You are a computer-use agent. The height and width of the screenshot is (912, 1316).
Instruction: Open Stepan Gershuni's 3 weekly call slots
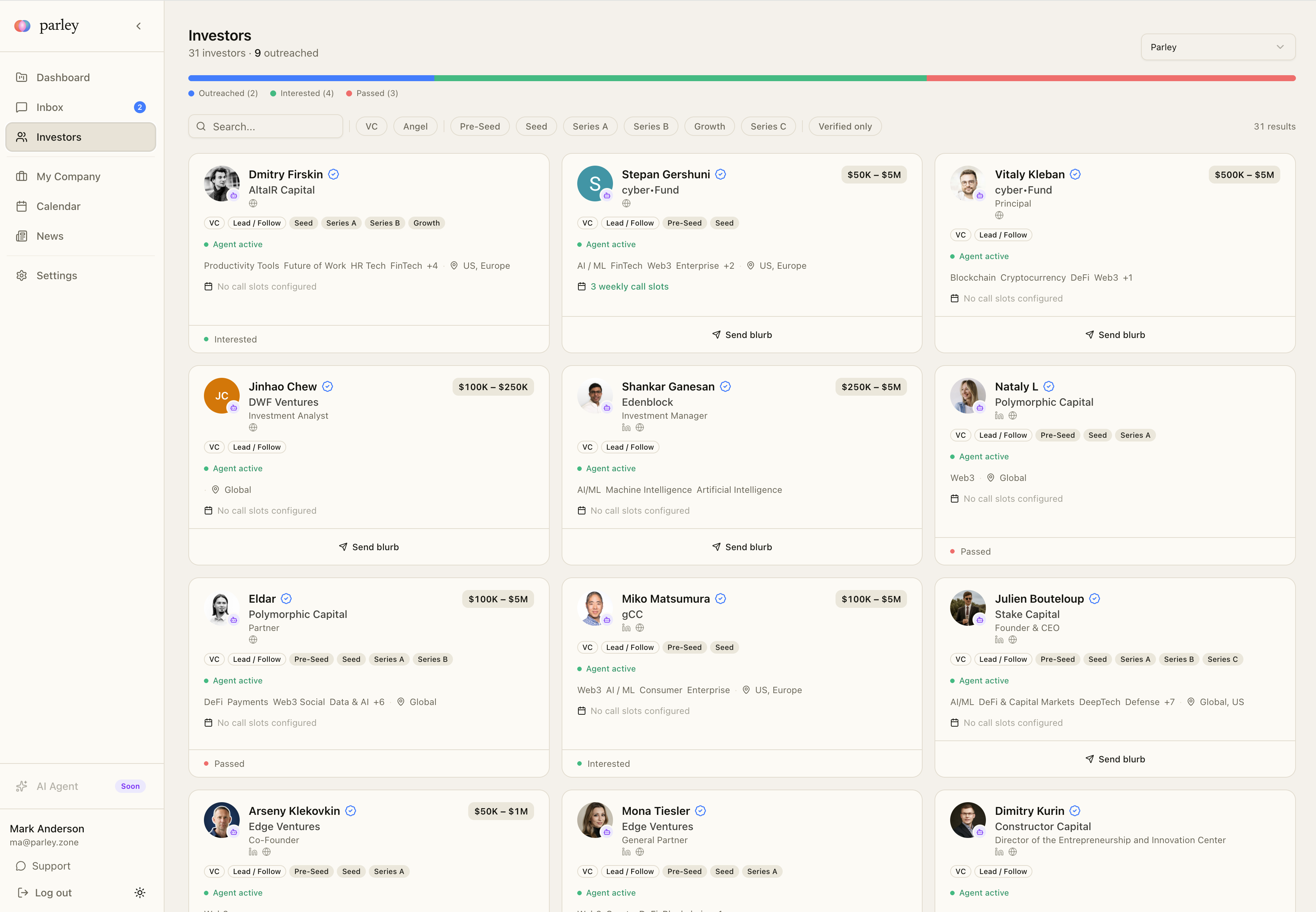(629, 286)
